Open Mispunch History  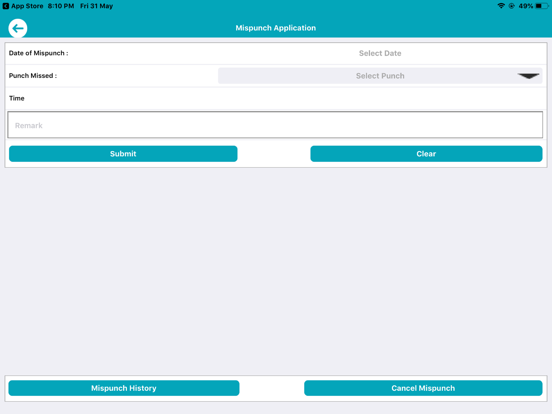[124, 388]
